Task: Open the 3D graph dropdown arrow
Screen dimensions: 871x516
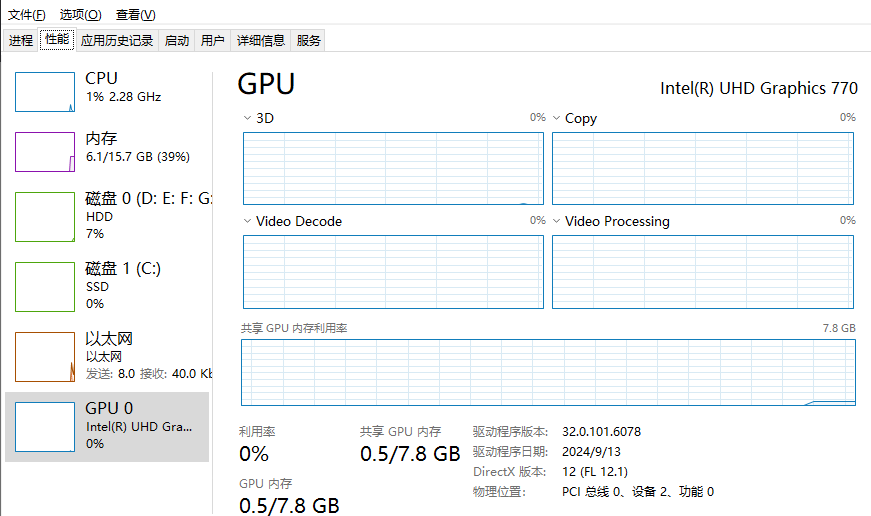Action: [247, 118]
